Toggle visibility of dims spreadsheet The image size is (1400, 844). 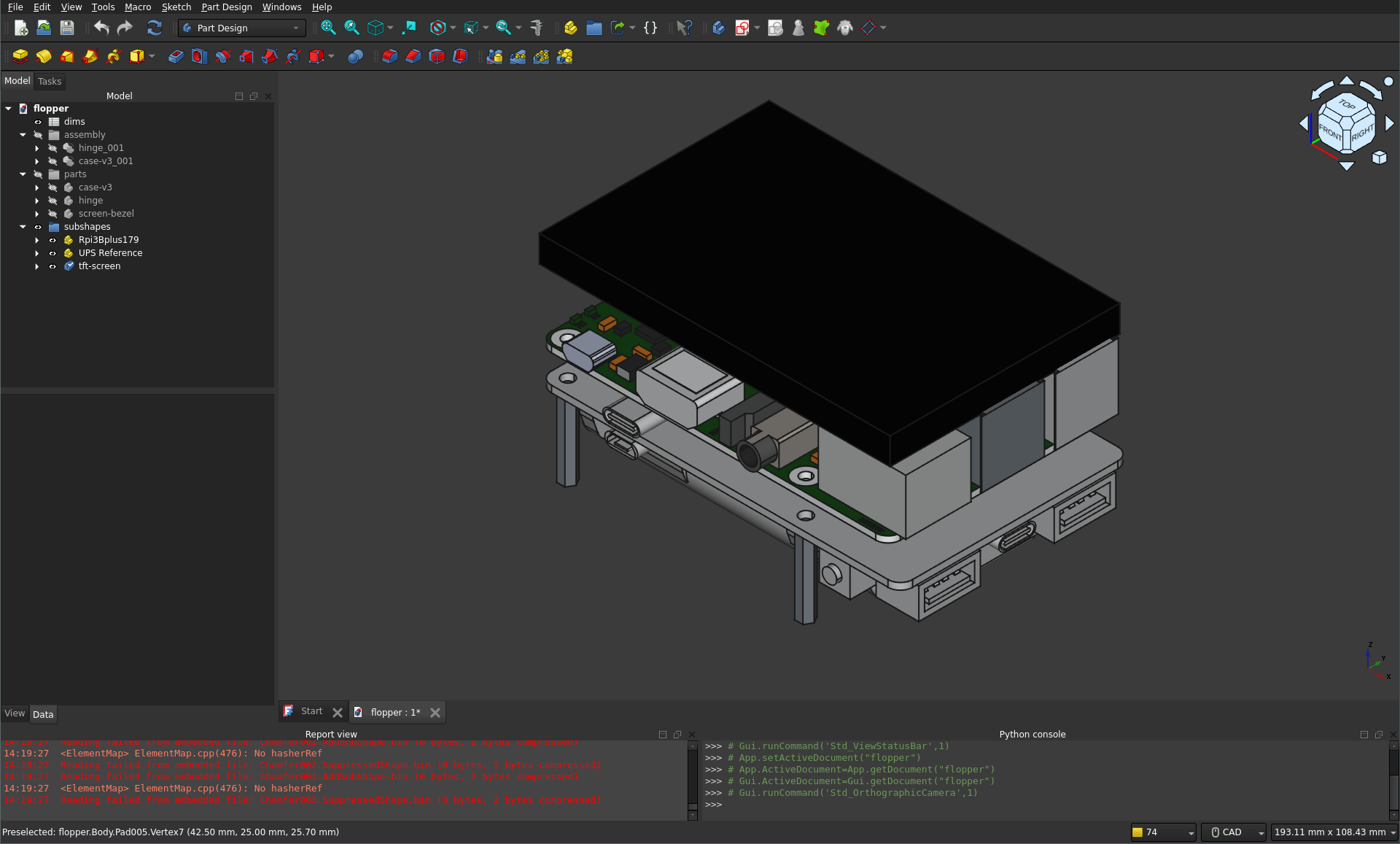(38, 122)
